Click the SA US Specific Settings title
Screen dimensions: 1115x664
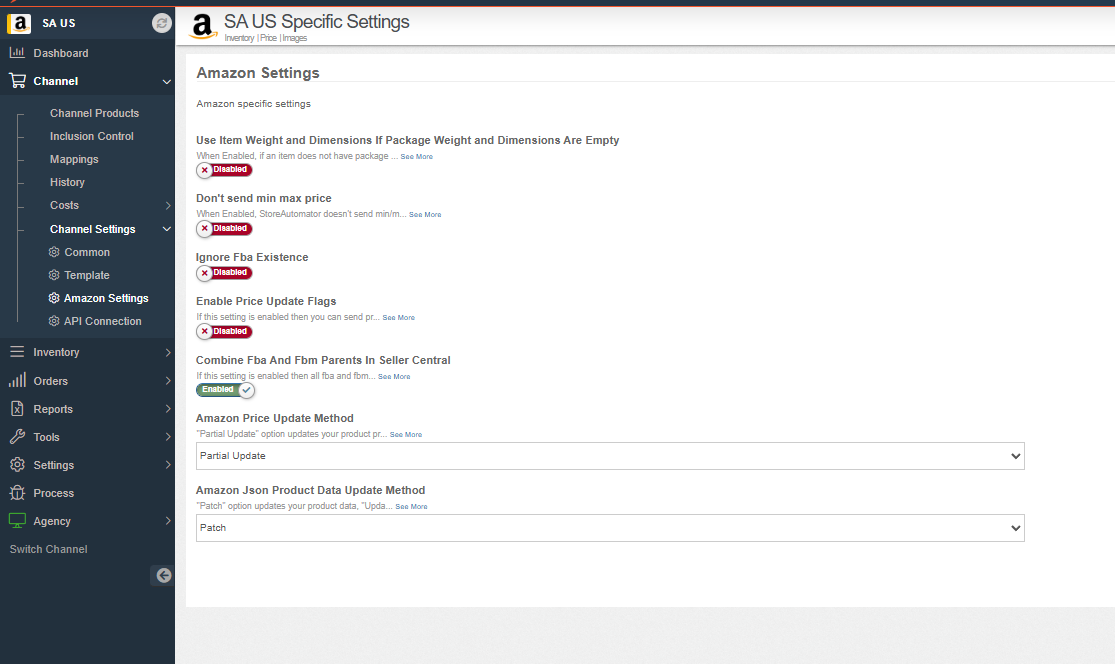[x=316, y=21]
